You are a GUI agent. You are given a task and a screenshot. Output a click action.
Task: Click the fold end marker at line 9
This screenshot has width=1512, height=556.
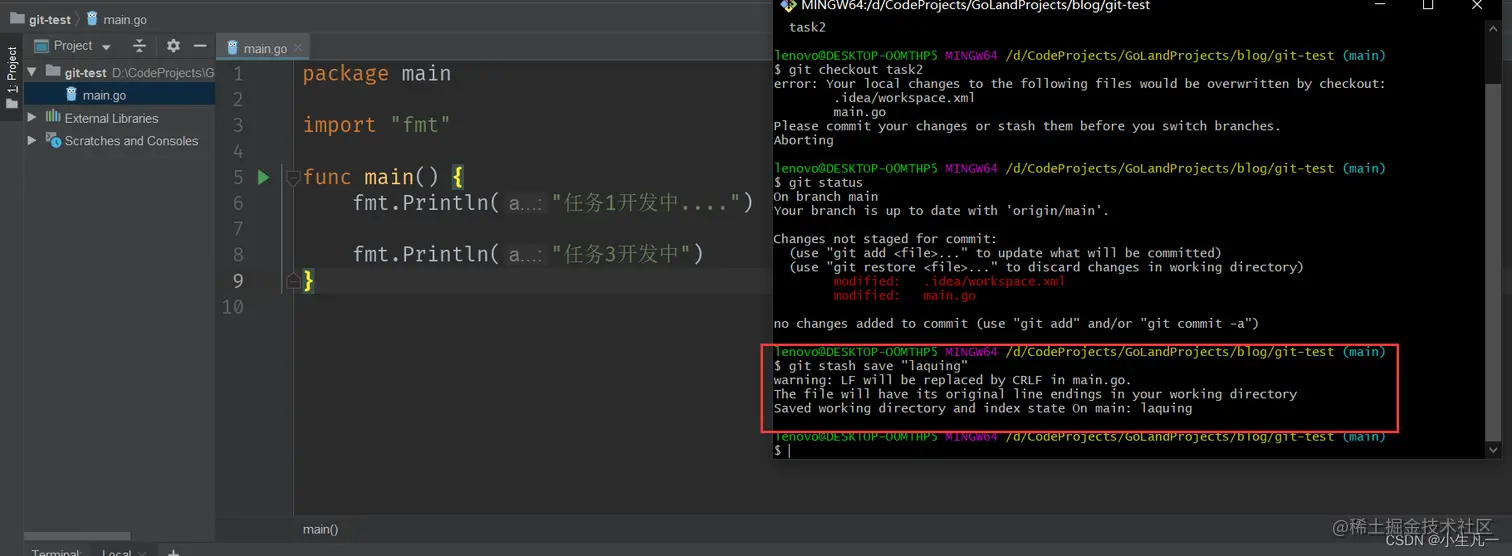pos(293,281)
